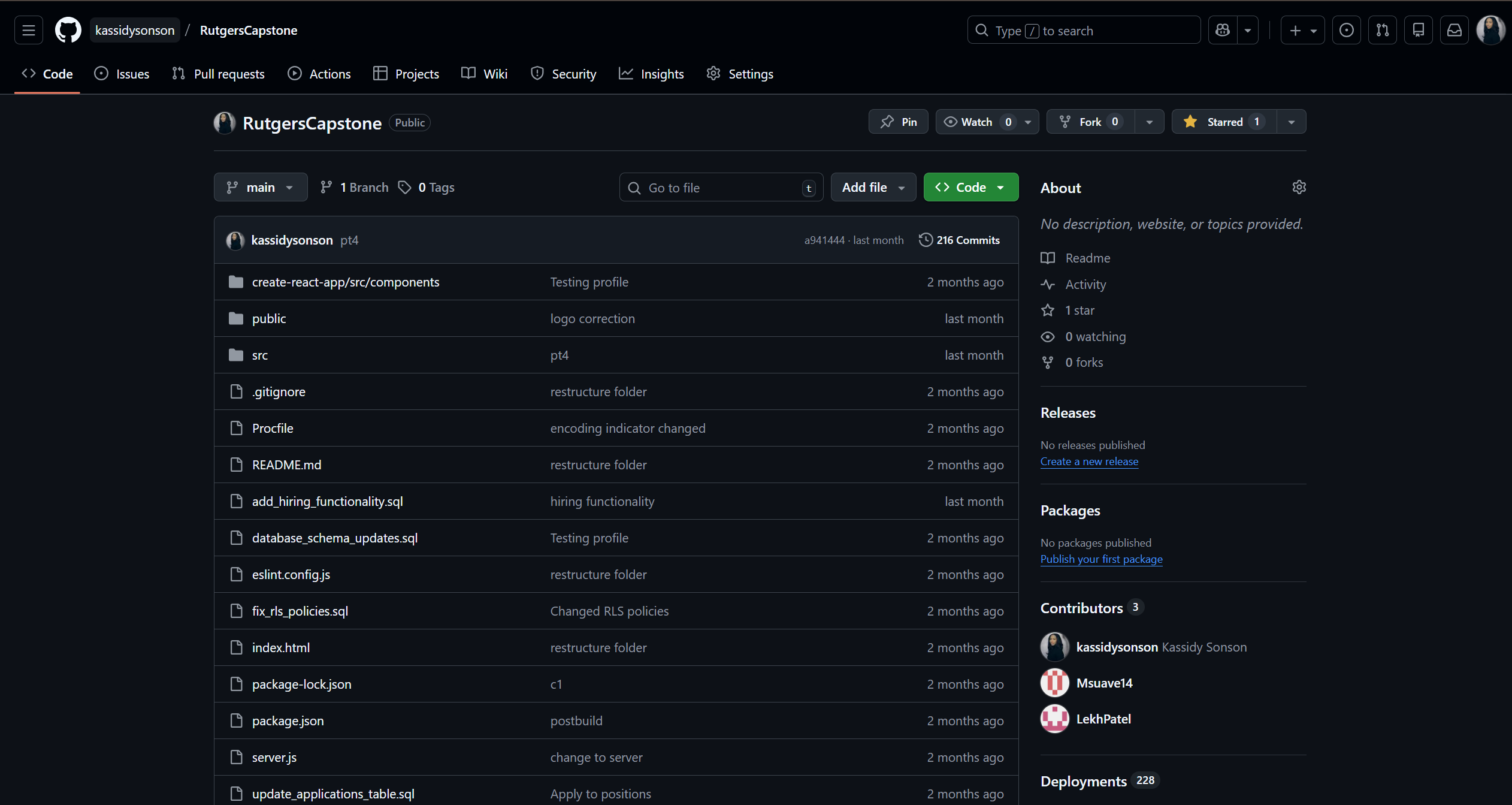Viewport: 1512px width, 805px height.
Task: Switch to the Insights tab
Action: pyautogui.click(x=652, y=74)
